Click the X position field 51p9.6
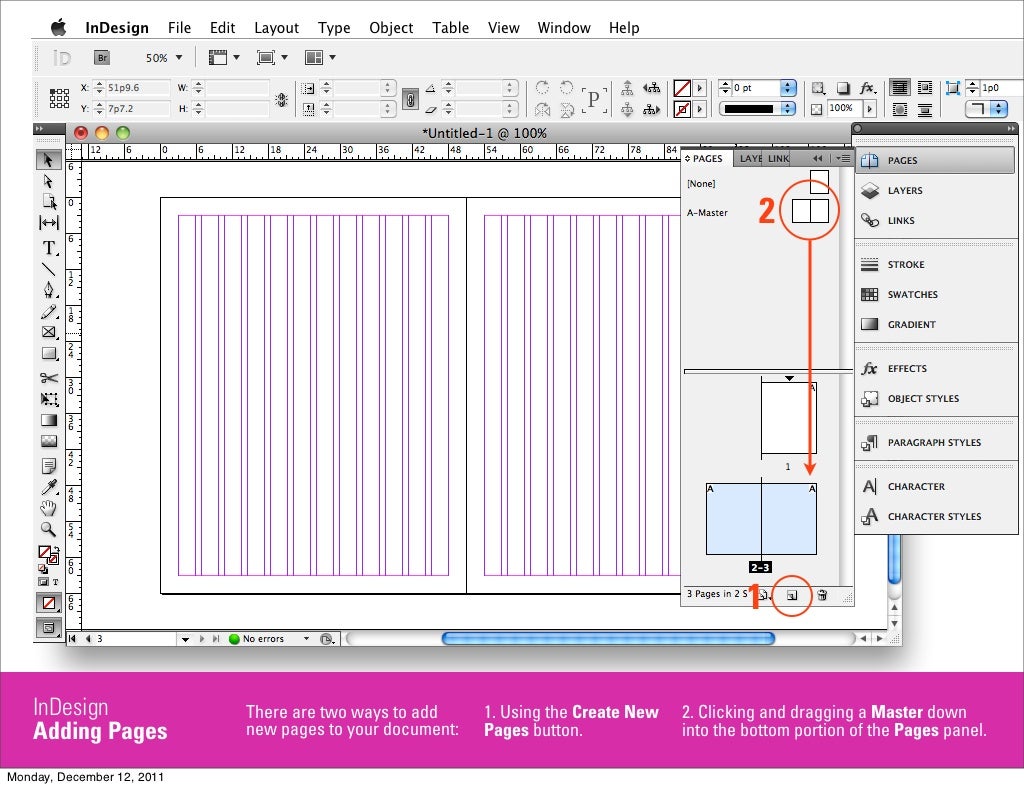This screenshot has height=788, width=1024. 138,87
